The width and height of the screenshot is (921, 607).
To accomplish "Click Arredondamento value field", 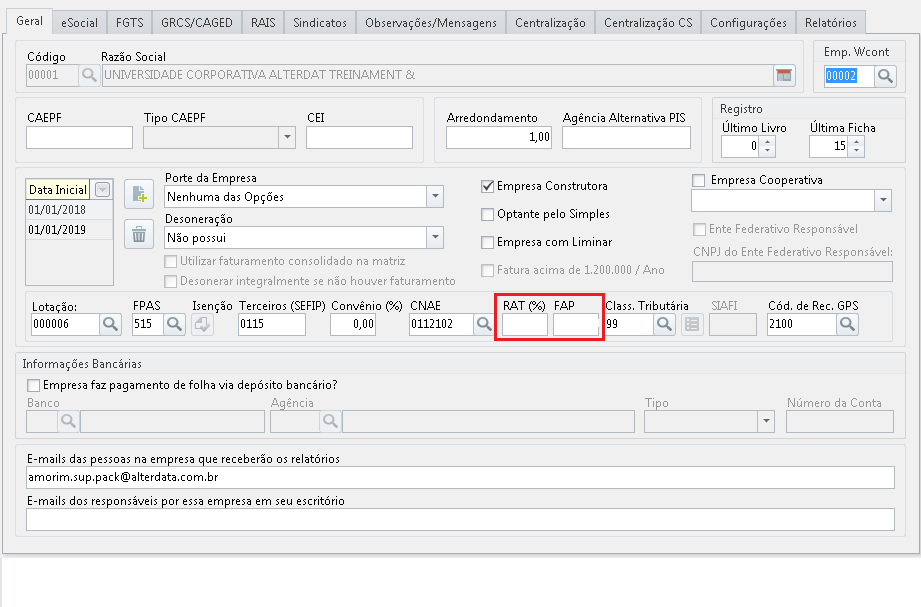I will (499, 138).
